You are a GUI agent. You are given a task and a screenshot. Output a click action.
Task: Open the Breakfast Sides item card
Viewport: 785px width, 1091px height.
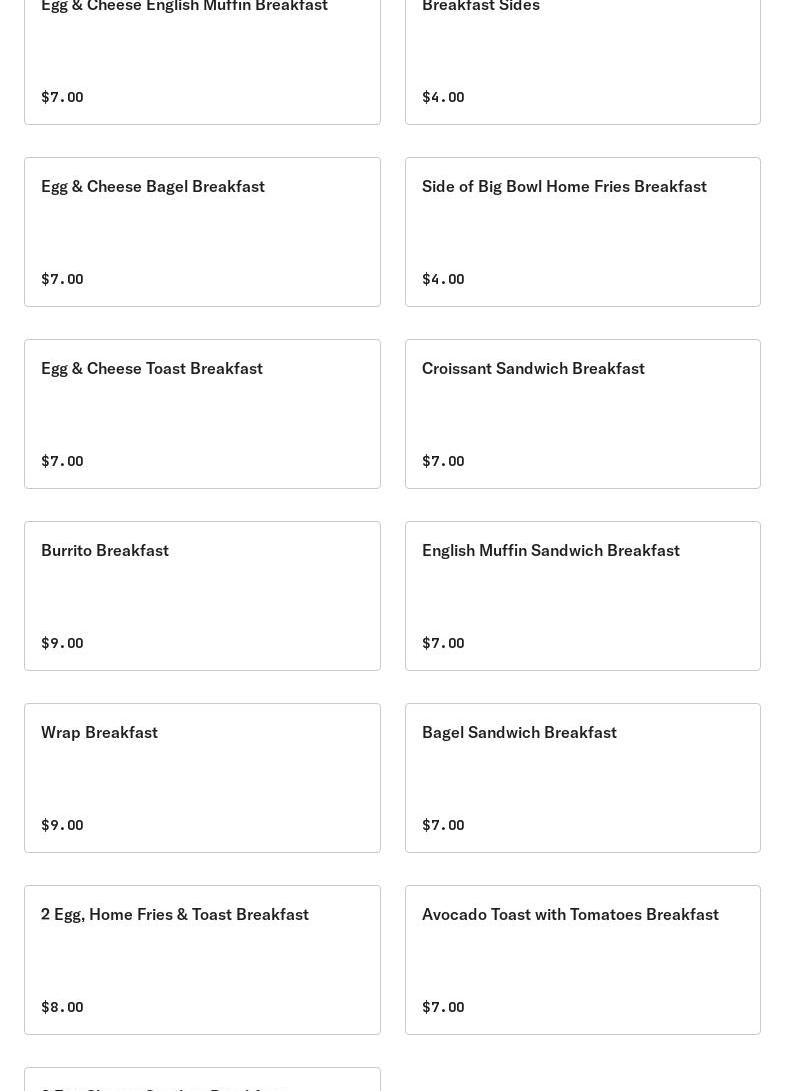point(481,8)
